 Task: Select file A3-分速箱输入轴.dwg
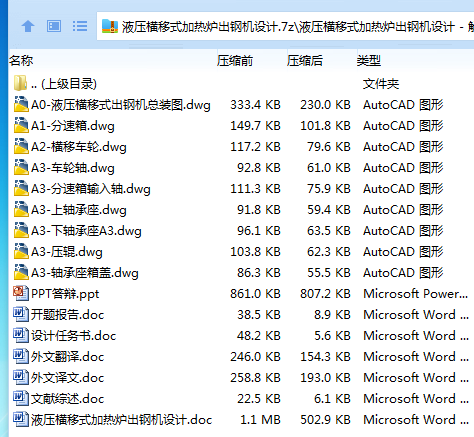pos(91,189)
